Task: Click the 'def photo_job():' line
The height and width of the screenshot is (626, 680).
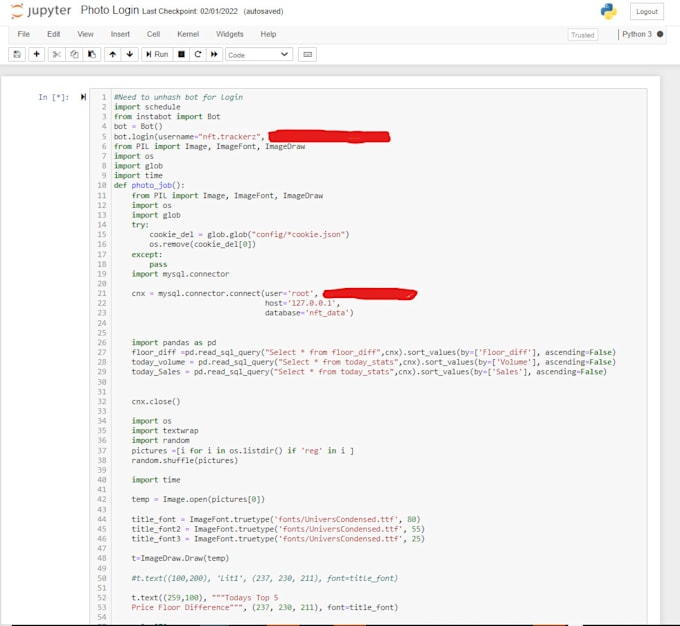Action: 149,185
